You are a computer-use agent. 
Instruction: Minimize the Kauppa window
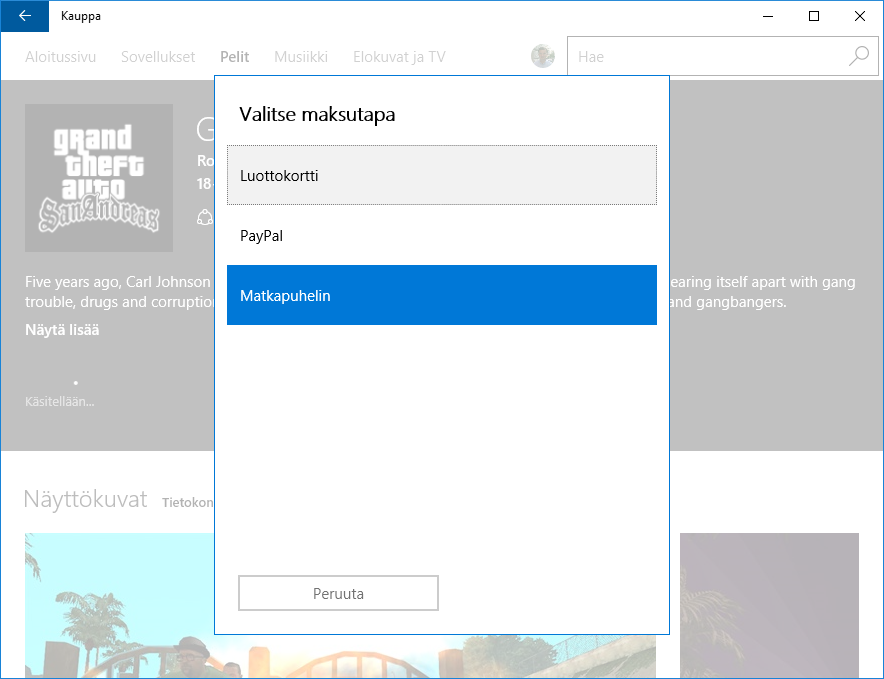click(x=768, y=16)
